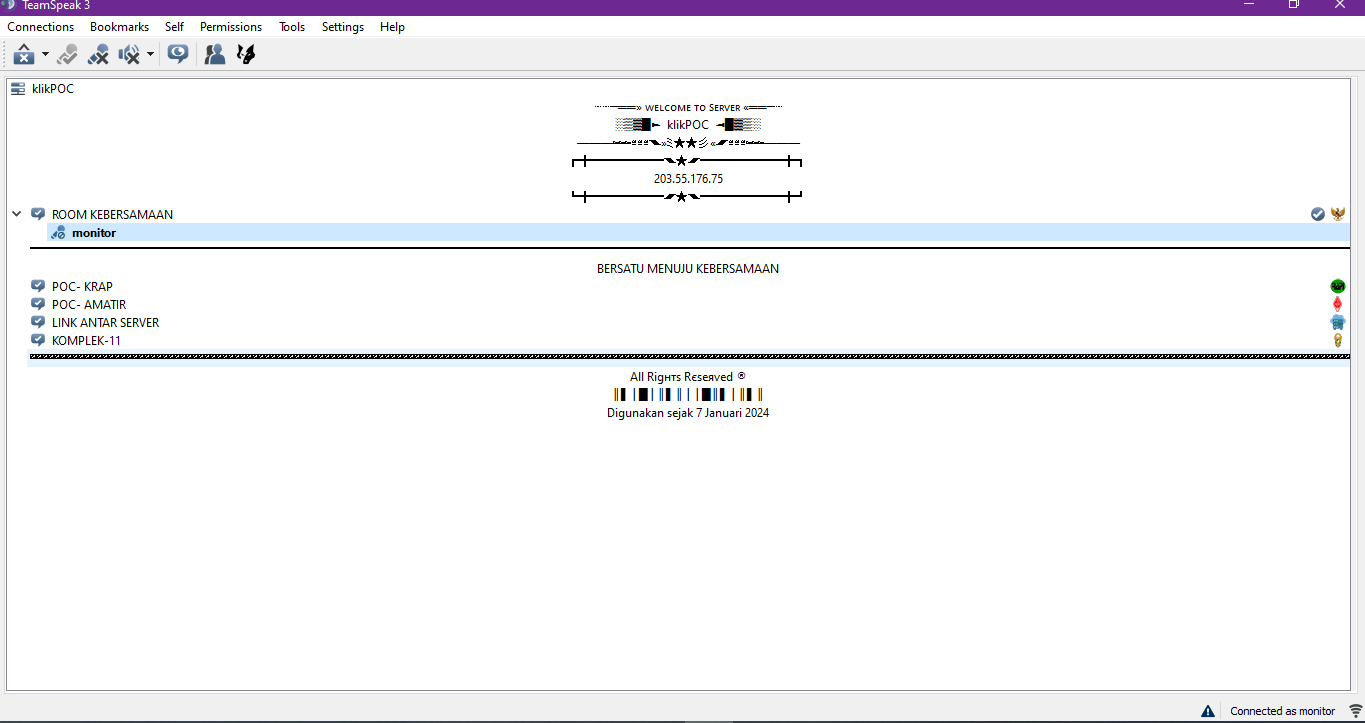Click the warning triangle in status bar
Viewport: 1365px width, 723px height.
pos(1208,711)
